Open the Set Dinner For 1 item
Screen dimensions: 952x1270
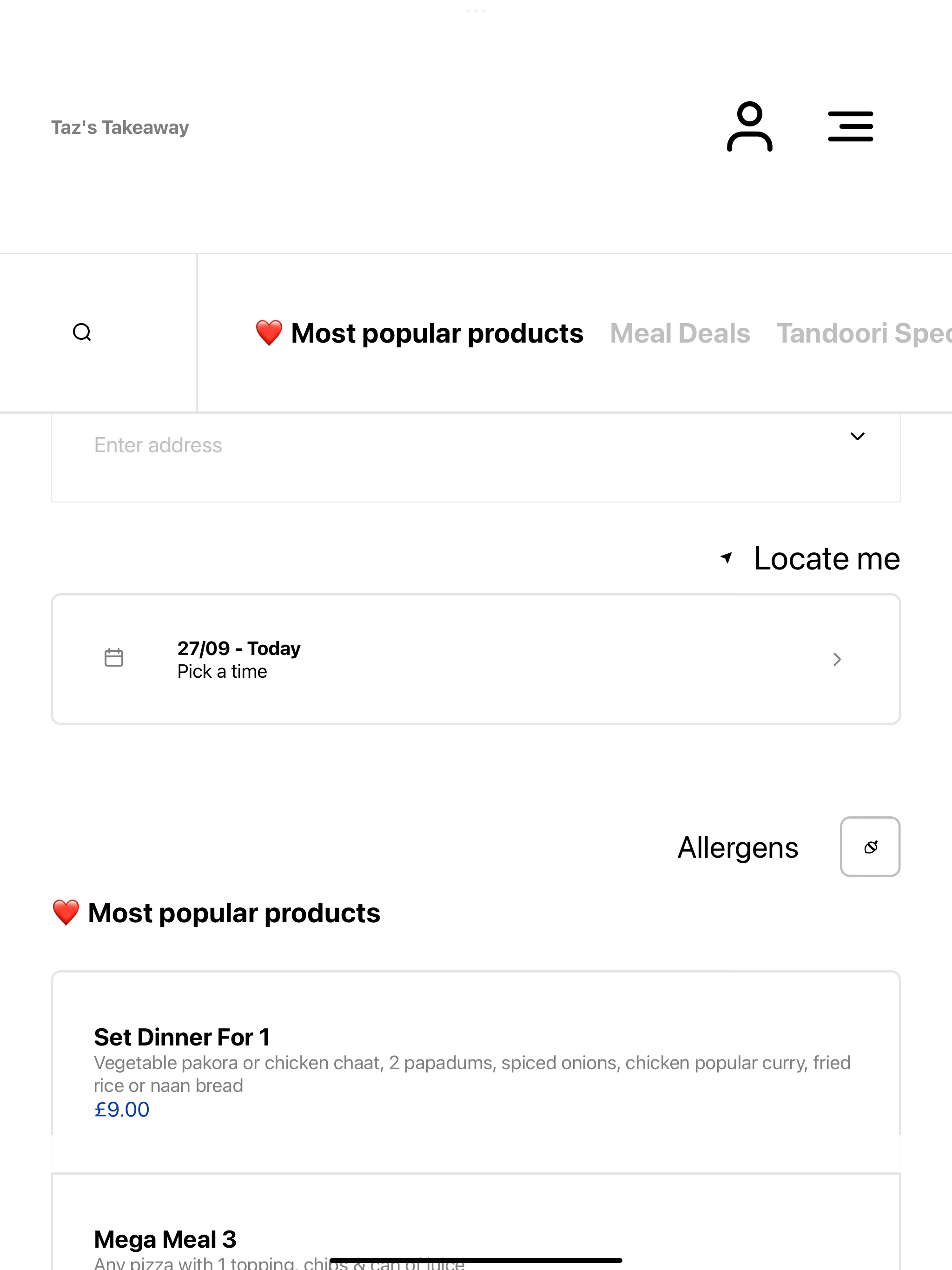476,1072
